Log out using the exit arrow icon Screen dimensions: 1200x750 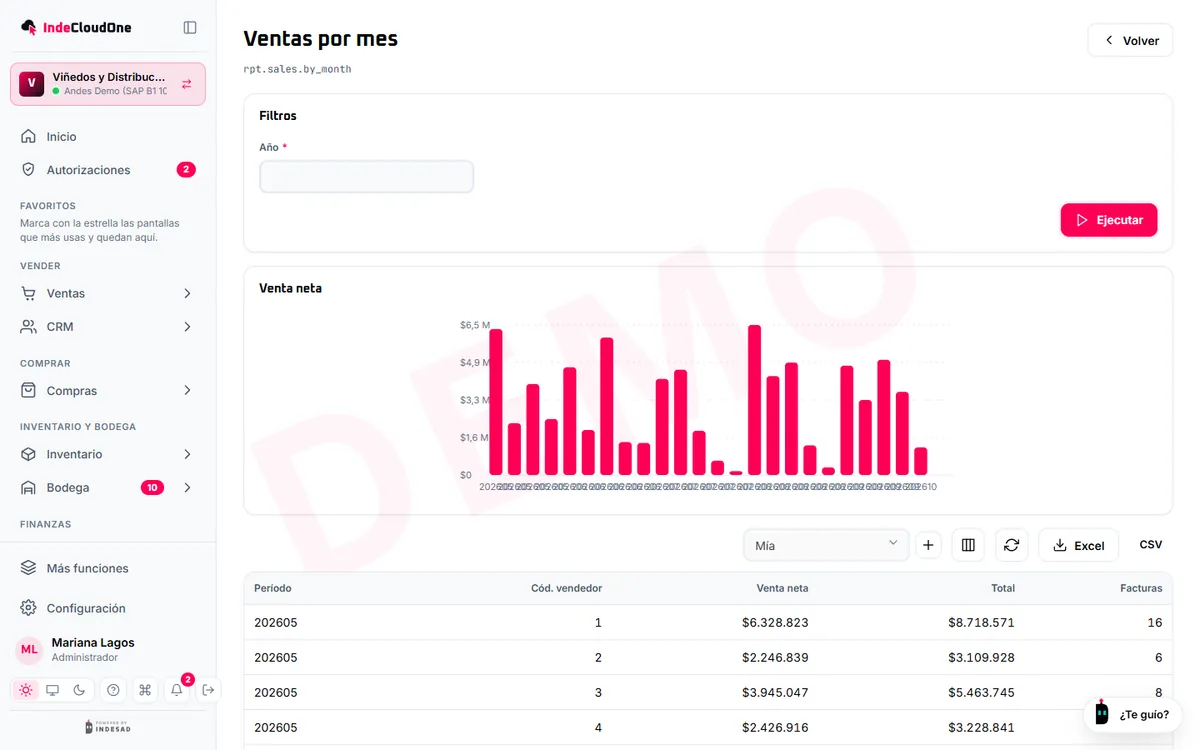tap(208, 690)
